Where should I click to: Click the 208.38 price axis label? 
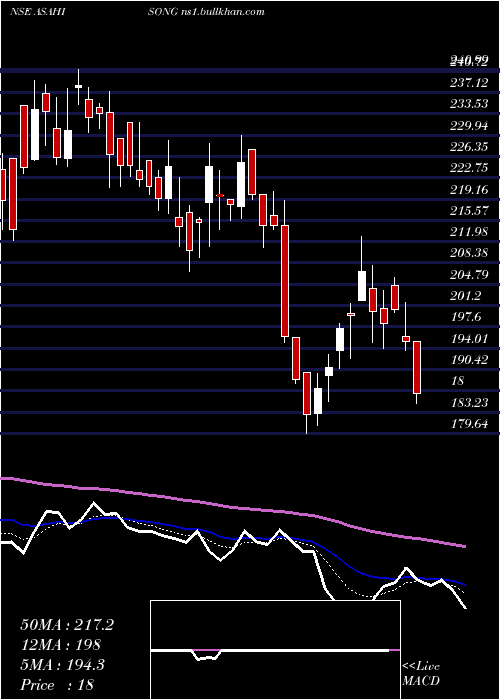pyautogui.click(x=469, y=253)
